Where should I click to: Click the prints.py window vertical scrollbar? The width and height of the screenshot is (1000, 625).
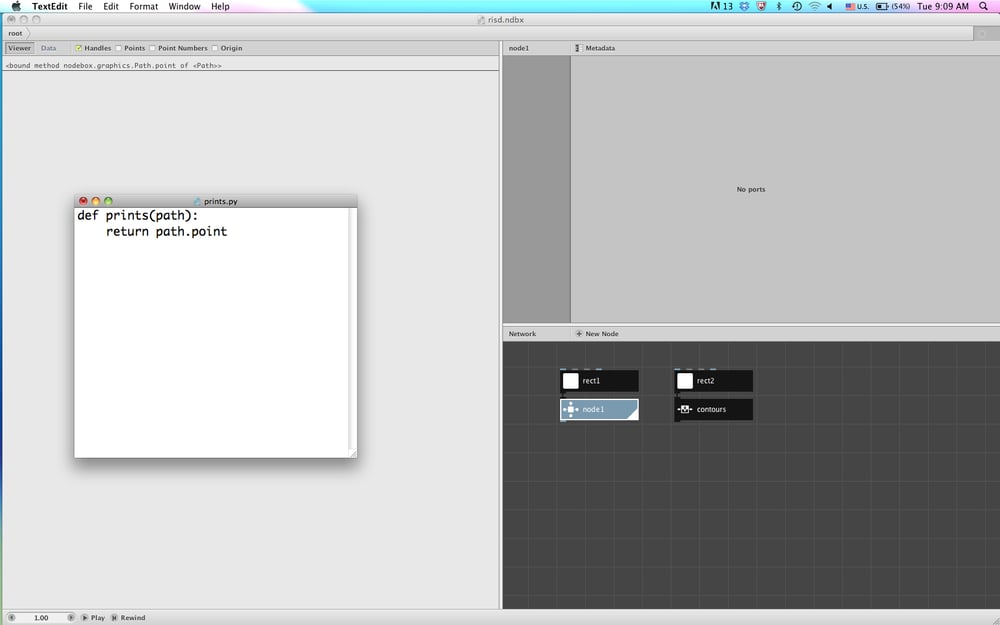point(353,328)
